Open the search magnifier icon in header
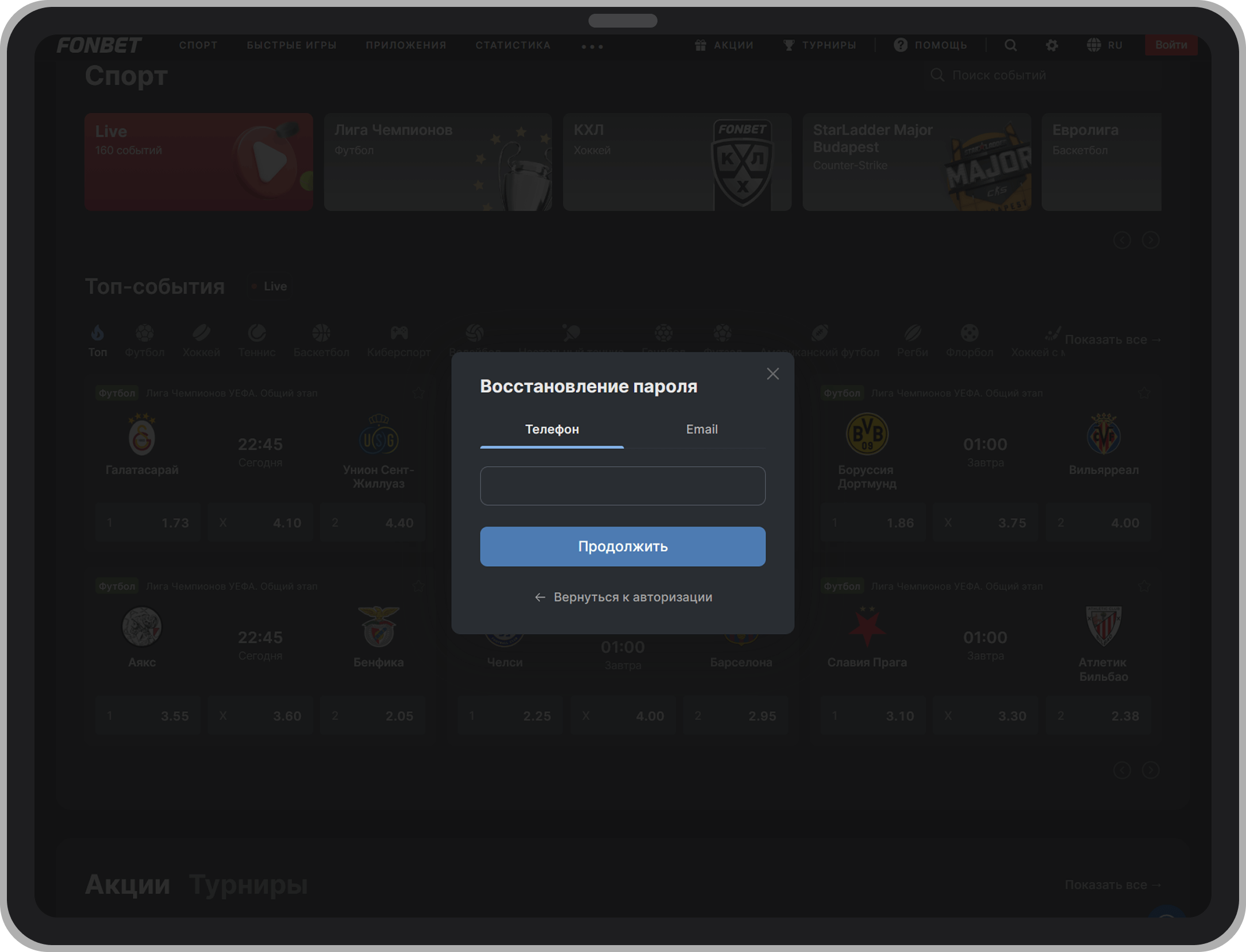Image resolution: width=1246 pixels, height=952 pixels. pos(1010,45)
